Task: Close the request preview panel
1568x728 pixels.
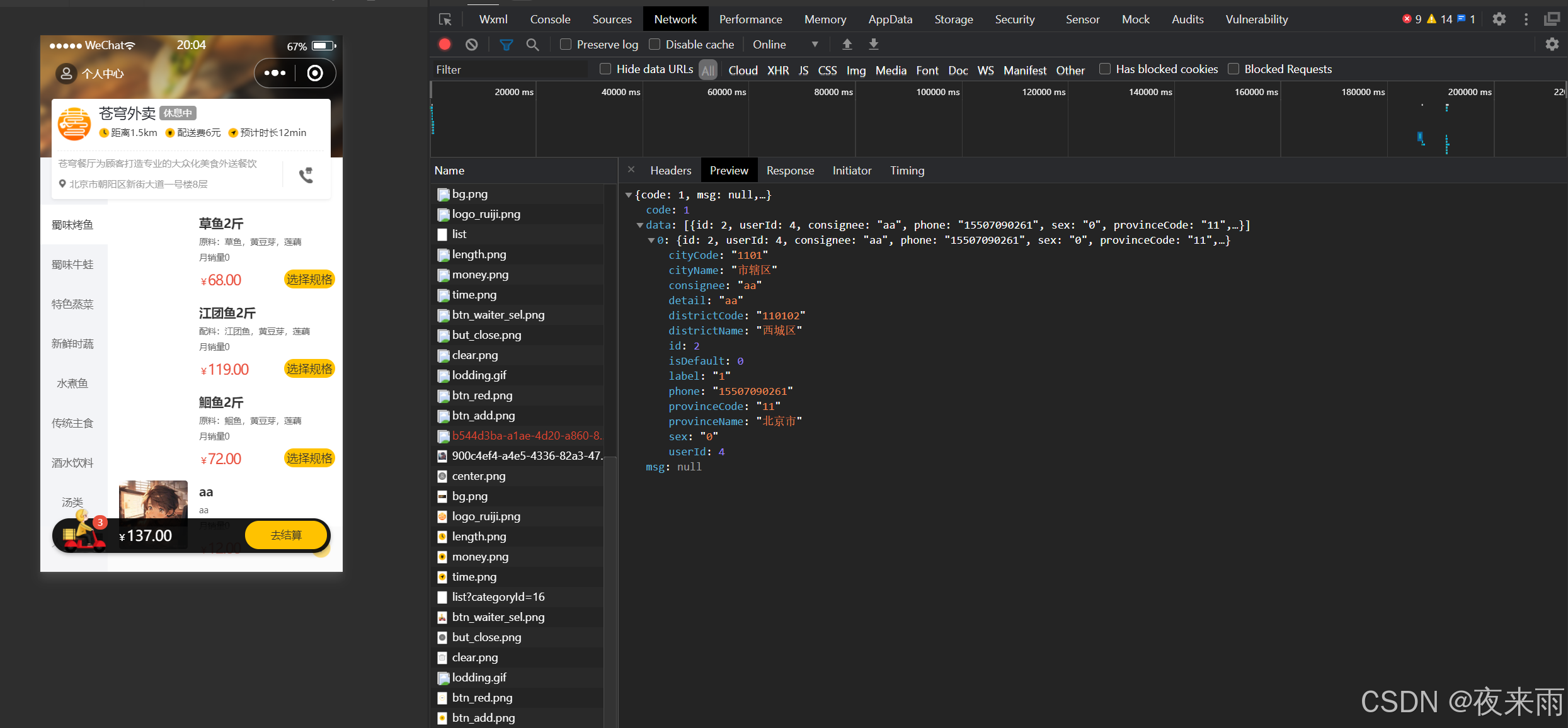Action: [x=631, y=170]
